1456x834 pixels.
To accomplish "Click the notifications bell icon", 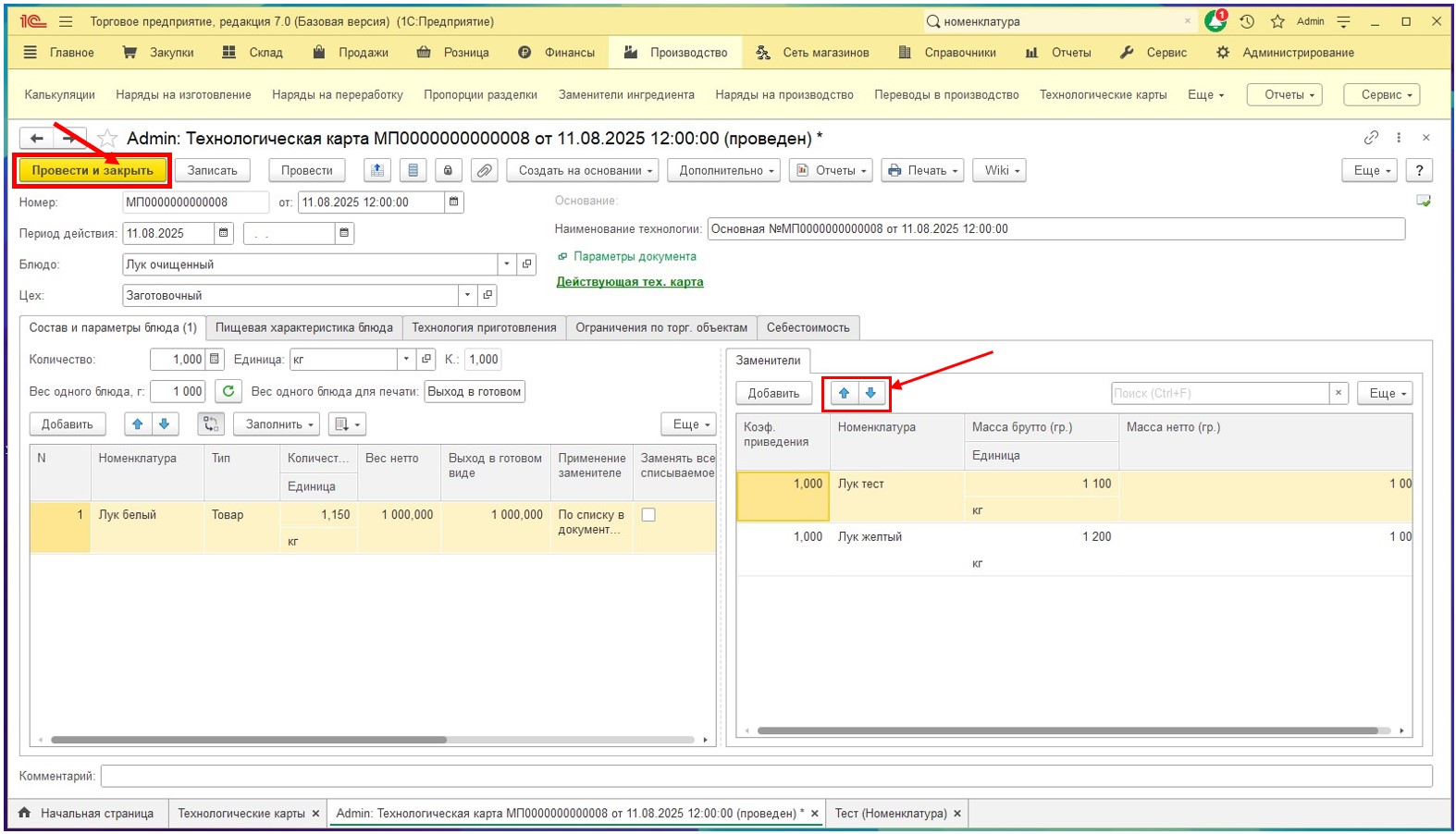I will click(1215, 21).
